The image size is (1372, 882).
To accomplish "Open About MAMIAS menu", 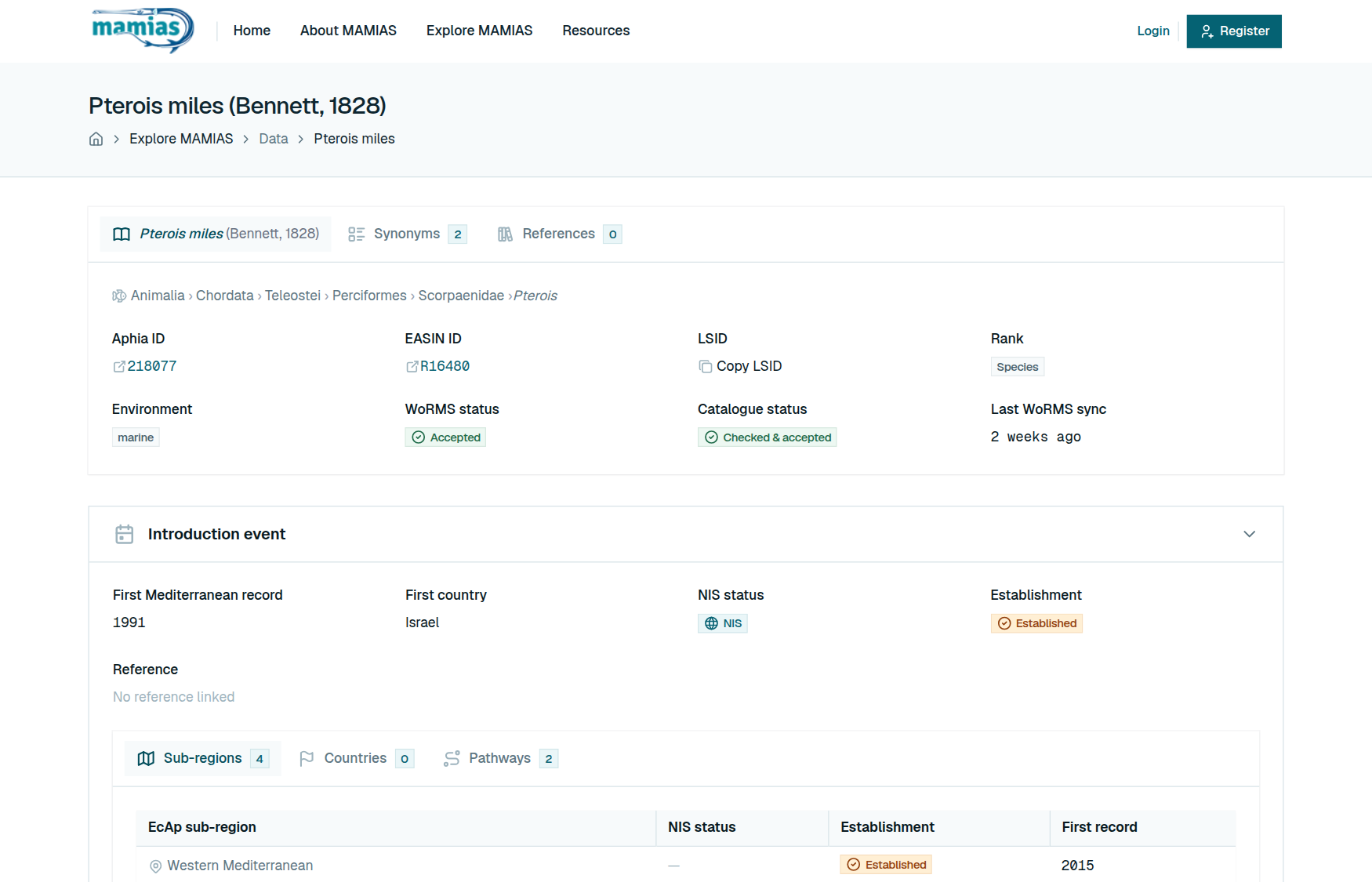I will point(348,31).
